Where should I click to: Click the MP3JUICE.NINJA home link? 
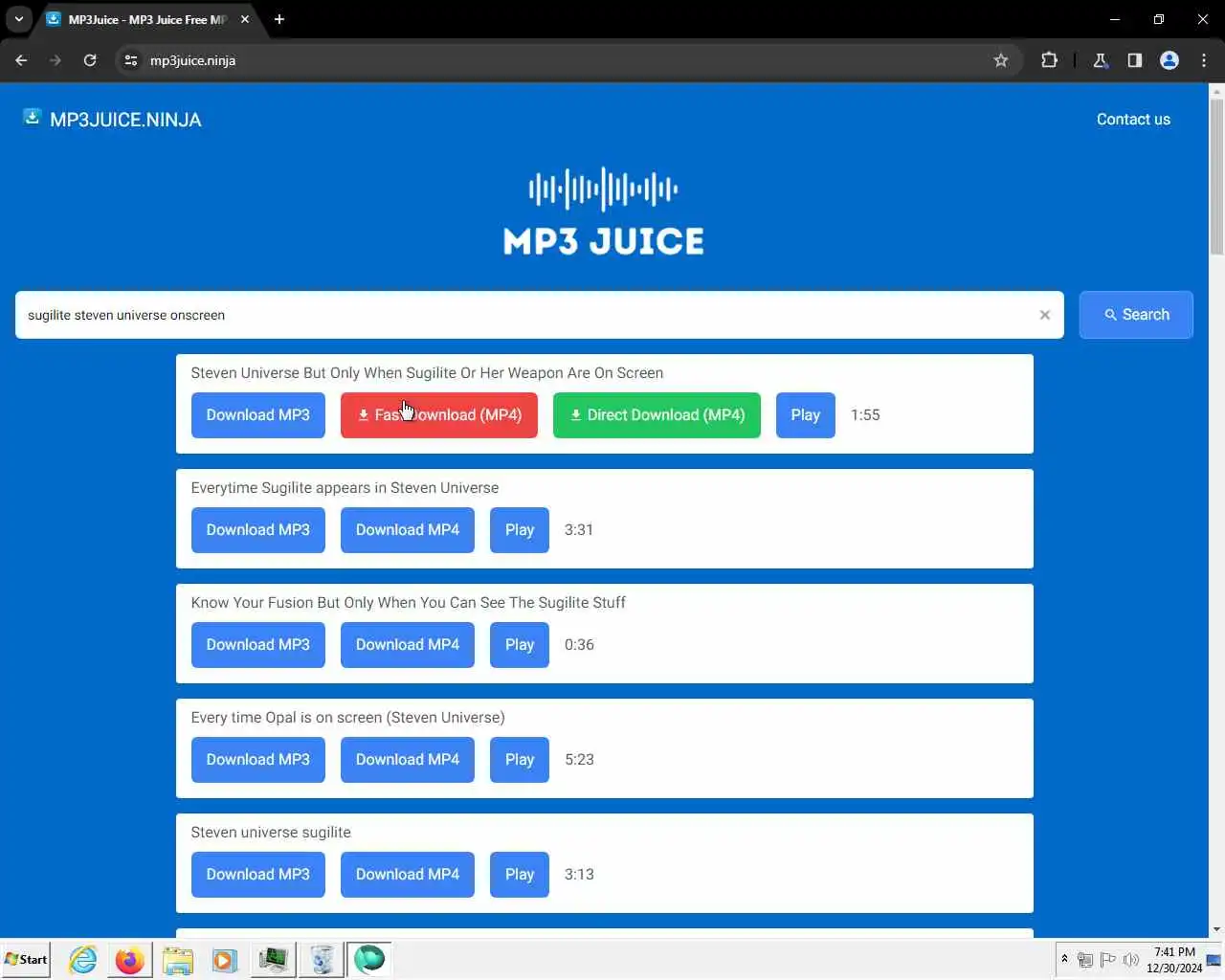coord(125,120)
